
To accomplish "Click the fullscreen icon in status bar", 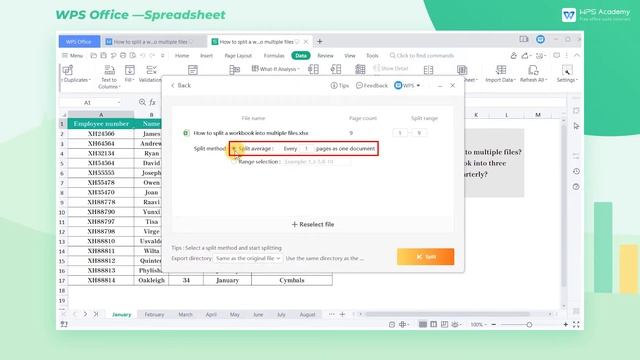I will (576, 324).
